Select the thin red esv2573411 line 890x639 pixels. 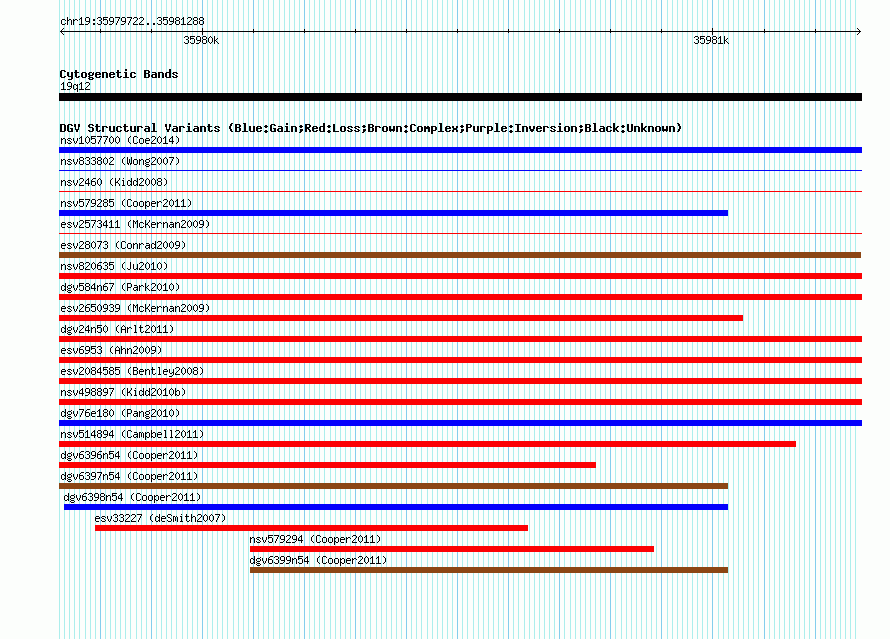(460, 233)
